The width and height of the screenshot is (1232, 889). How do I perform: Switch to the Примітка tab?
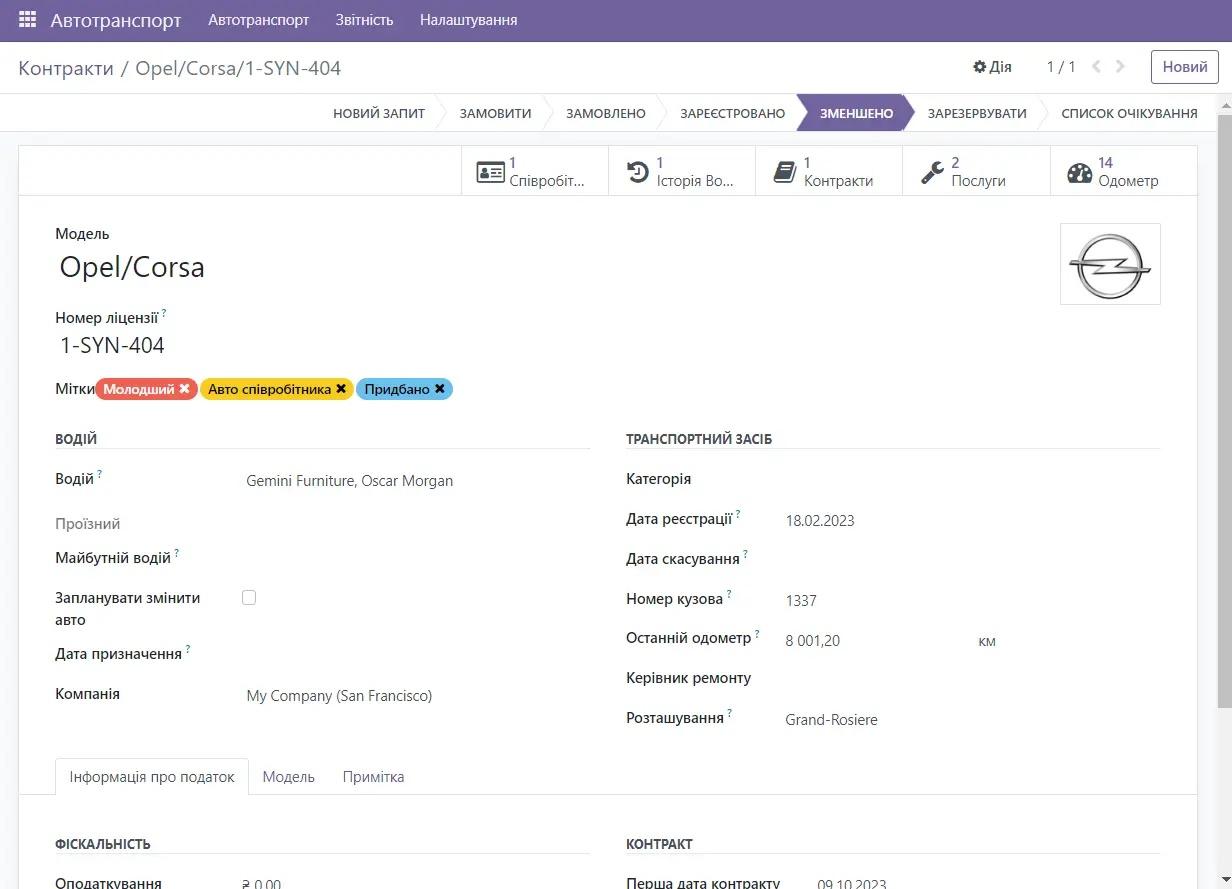tap(373, 777)
